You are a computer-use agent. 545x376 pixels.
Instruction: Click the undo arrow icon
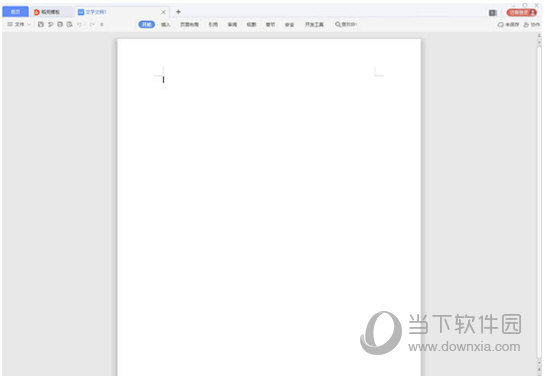pos(79,24)
